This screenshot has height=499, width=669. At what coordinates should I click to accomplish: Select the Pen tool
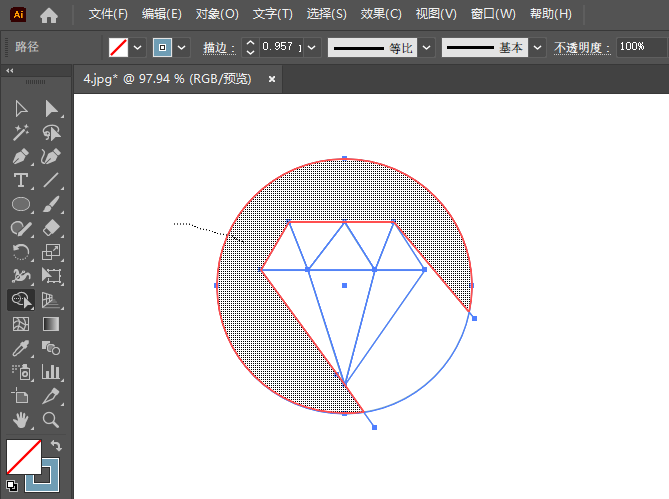[x=21, y=157]
